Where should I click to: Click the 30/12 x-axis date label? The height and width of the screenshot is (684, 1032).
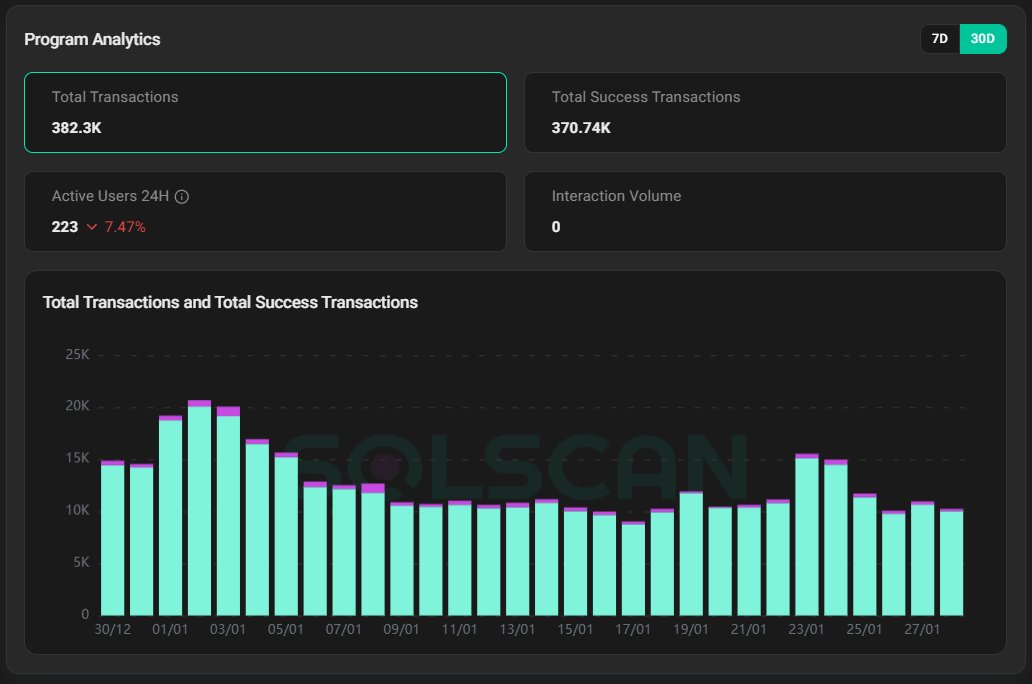click(x=113, y=630)
